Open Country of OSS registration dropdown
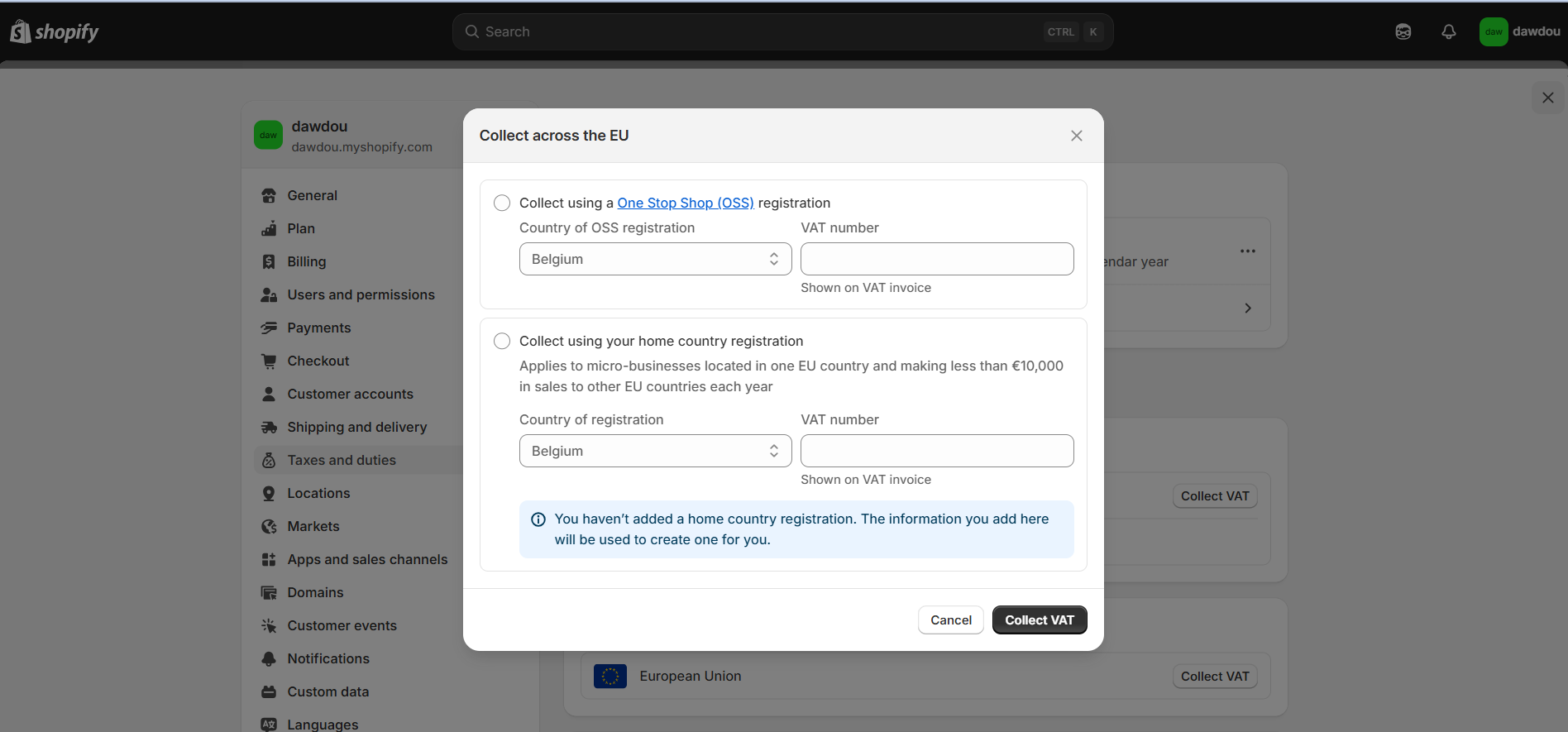Screen dimensions: 1568x732 point(655,259)
